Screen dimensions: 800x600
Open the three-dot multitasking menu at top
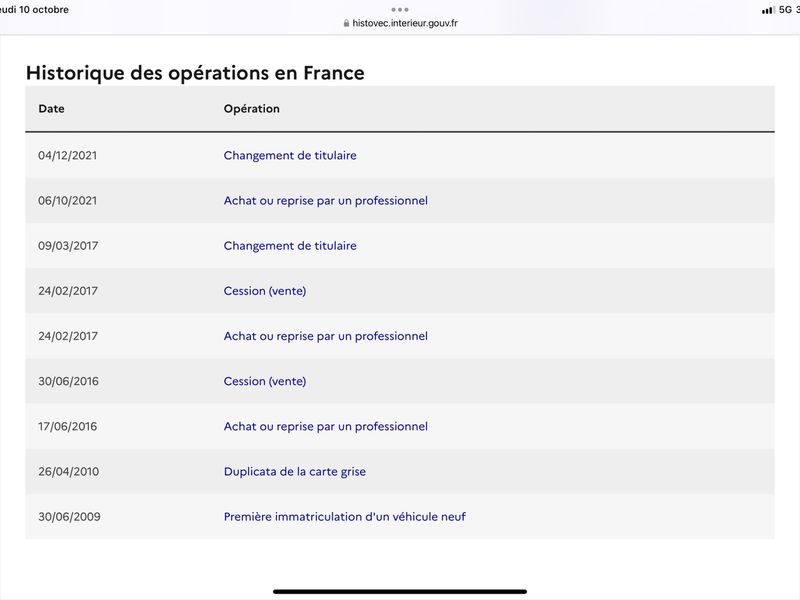coord(399,10)
